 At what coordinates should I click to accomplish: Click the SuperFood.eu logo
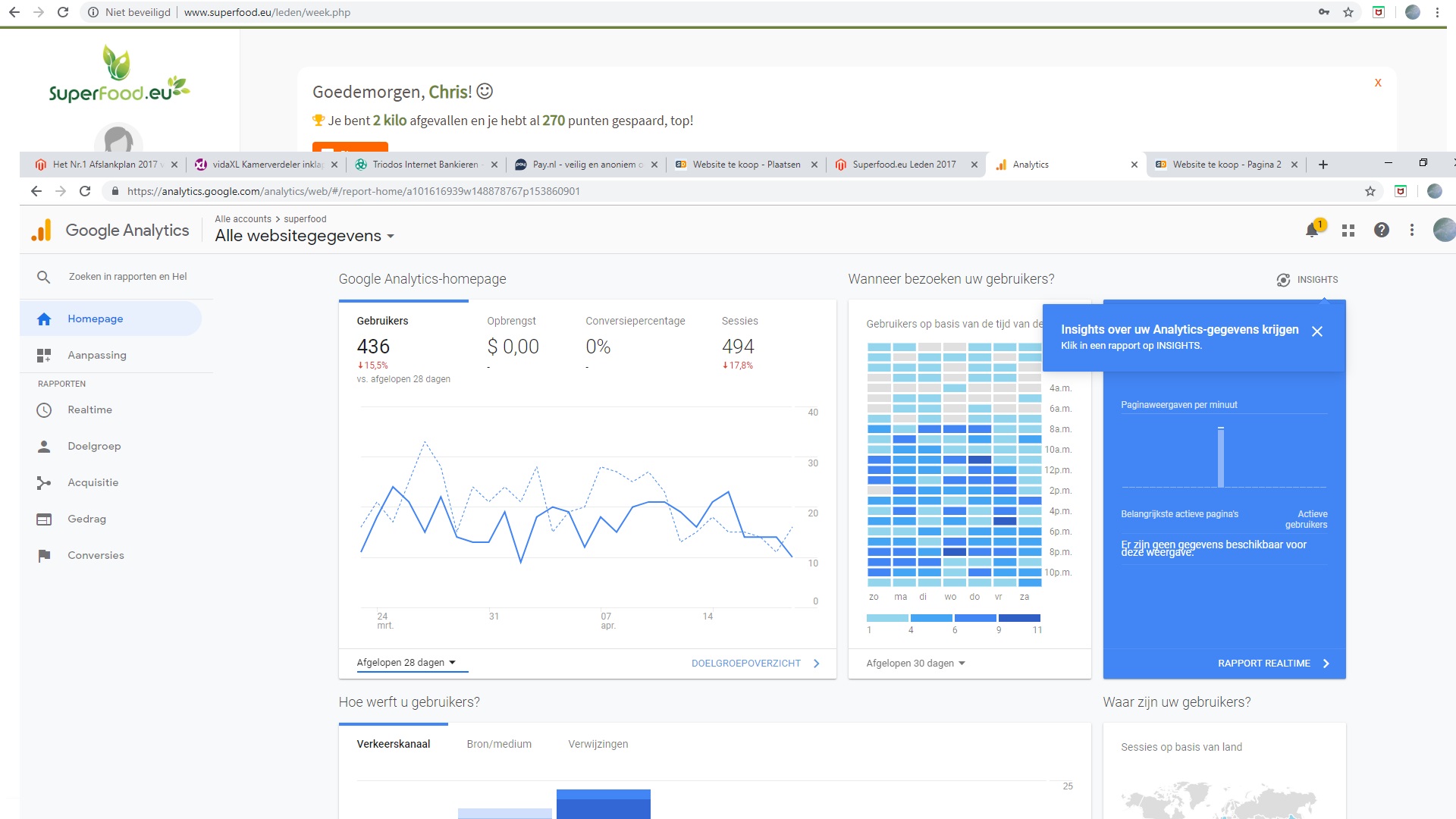click(119, 74)
